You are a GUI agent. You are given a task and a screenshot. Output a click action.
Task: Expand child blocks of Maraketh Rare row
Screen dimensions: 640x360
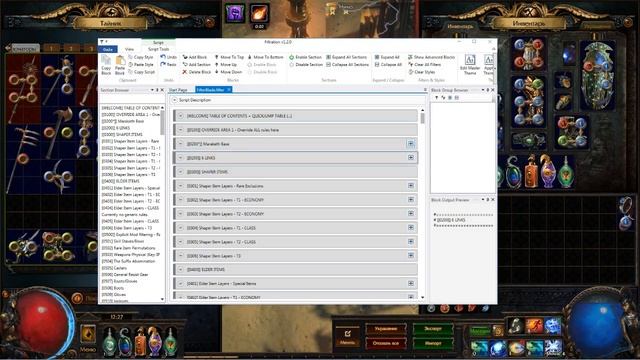tap(411, 144)
